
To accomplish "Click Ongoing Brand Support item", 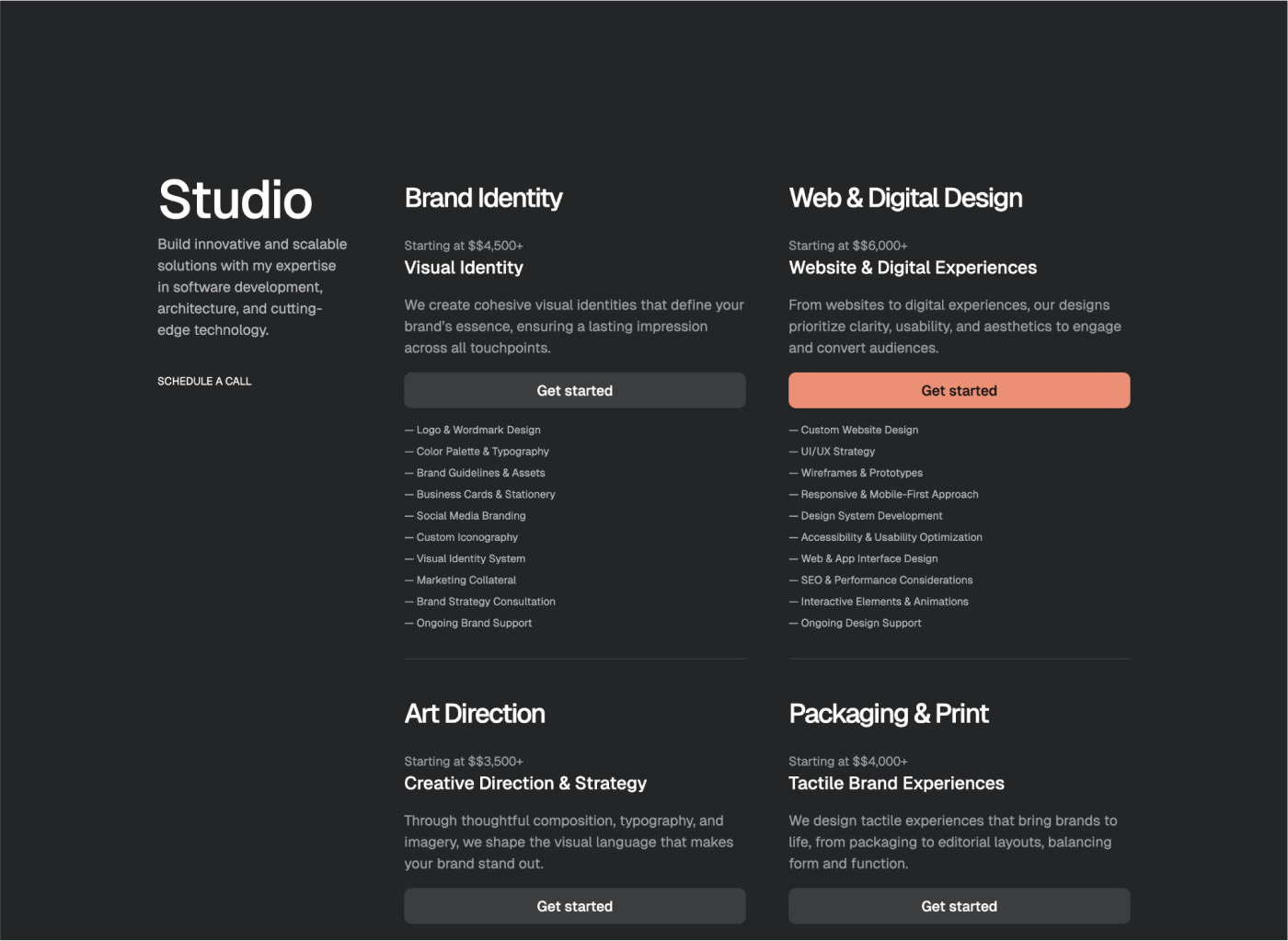I will [468, 623].
